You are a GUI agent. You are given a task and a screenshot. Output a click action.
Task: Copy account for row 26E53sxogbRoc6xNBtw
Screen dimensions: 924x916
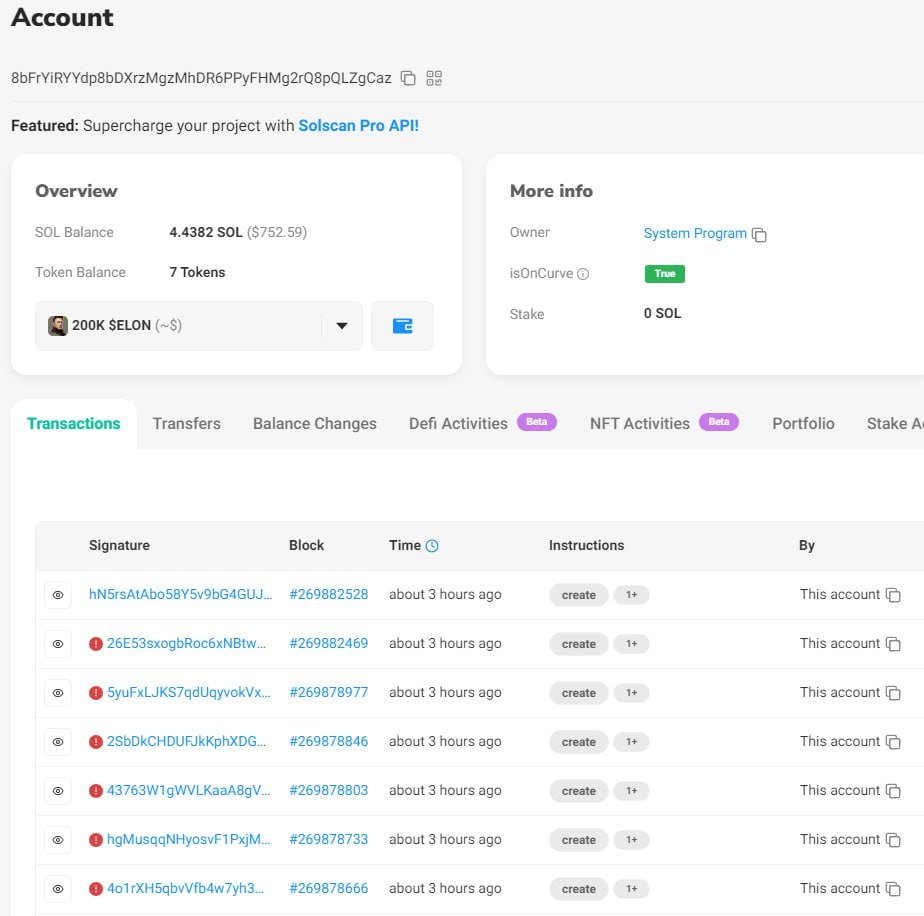coord(893,644)
